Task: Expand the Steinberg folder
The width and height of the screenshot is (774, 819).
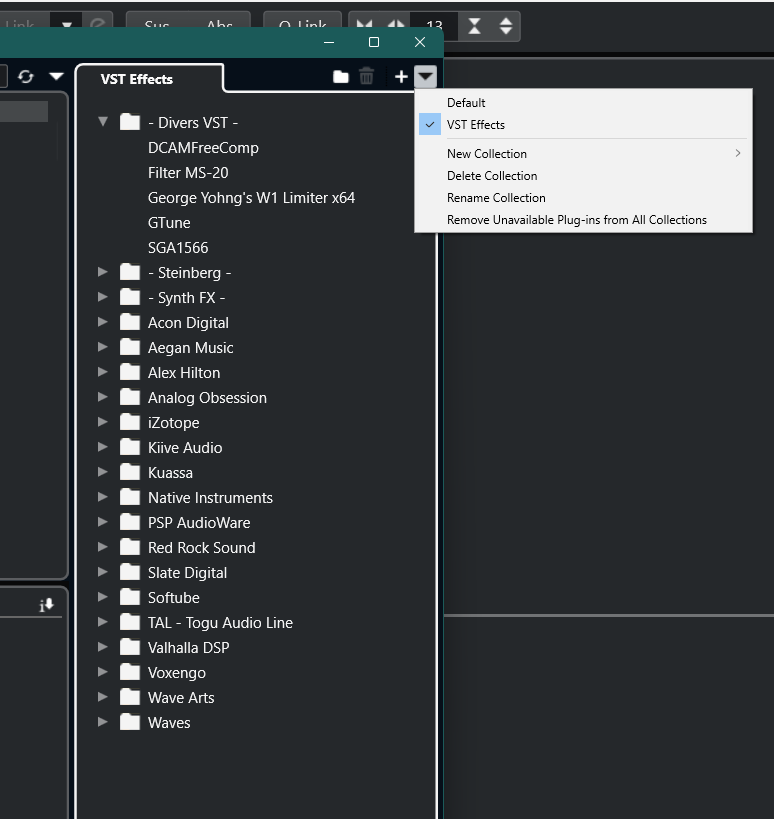Action: pyautogui.click(x=103, y=272)
